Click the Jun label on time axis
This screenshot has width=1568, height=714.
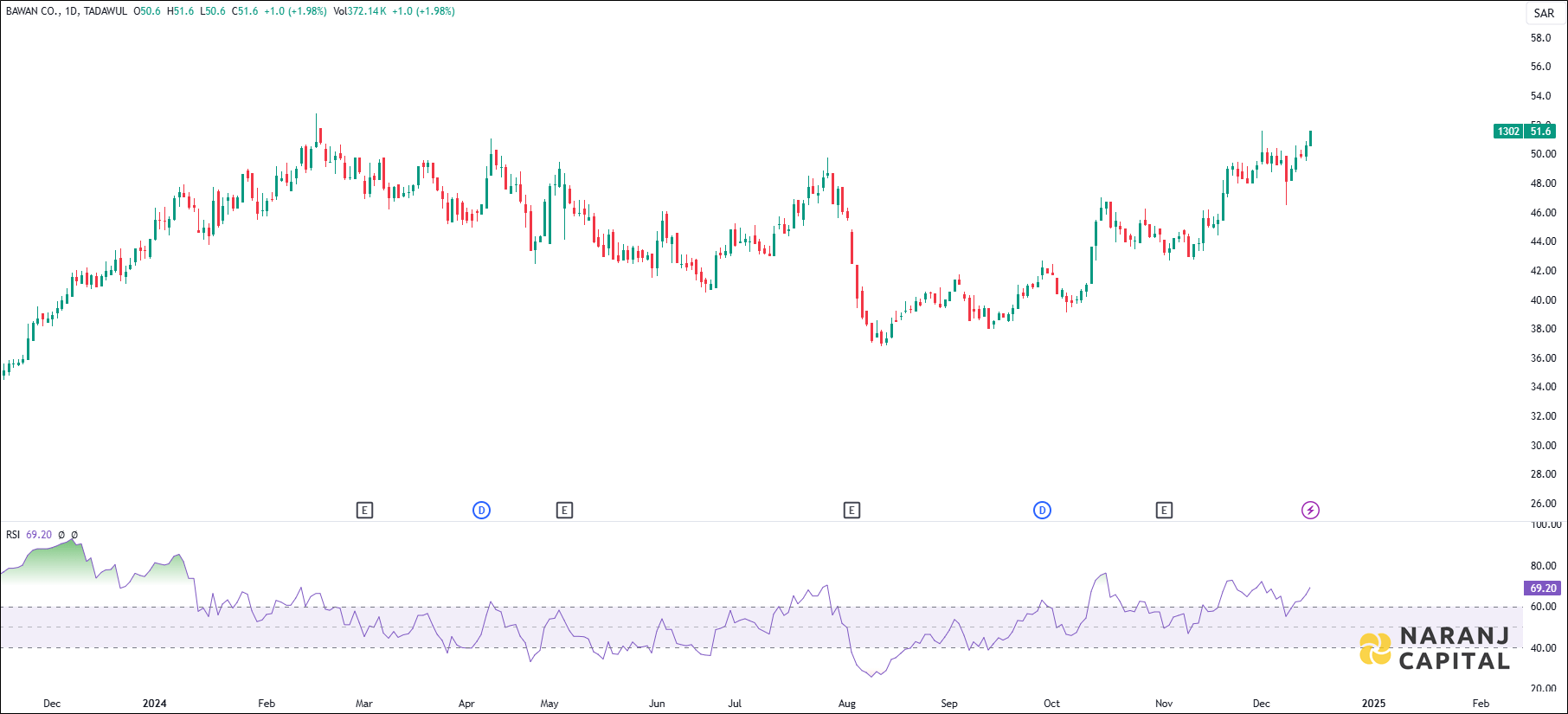tap(657, 704)
